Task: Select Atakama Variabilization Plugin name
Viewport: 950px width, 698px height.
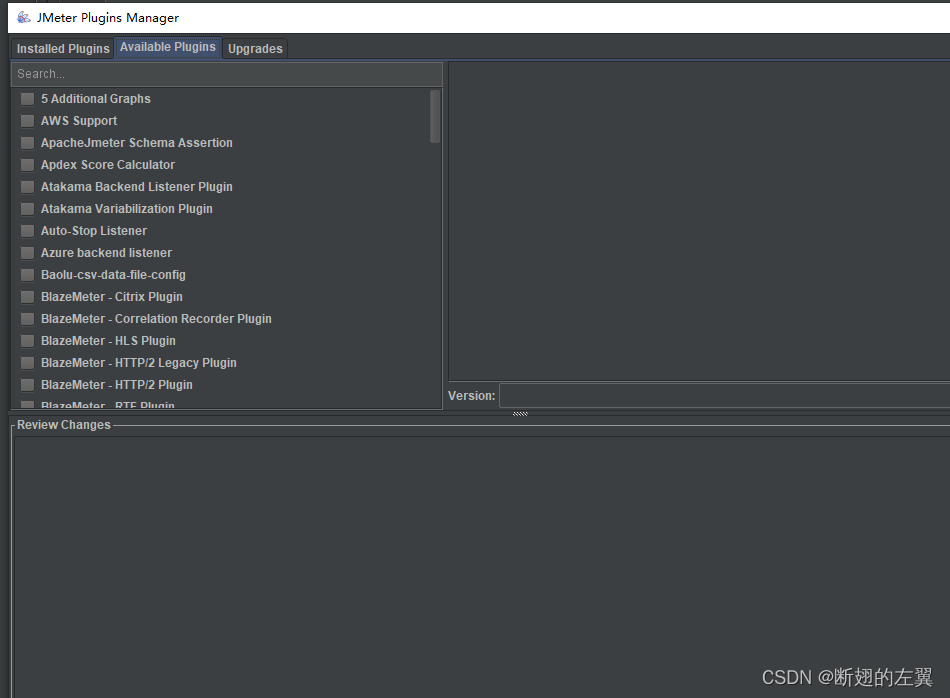Action: tap(127, 209)
